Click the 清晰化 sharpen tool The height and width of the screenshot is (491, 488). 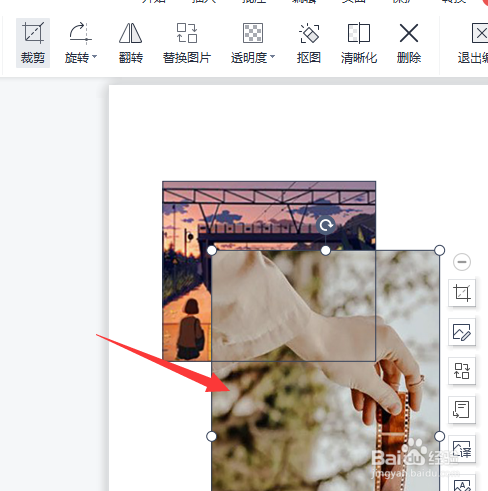[359, 43]
